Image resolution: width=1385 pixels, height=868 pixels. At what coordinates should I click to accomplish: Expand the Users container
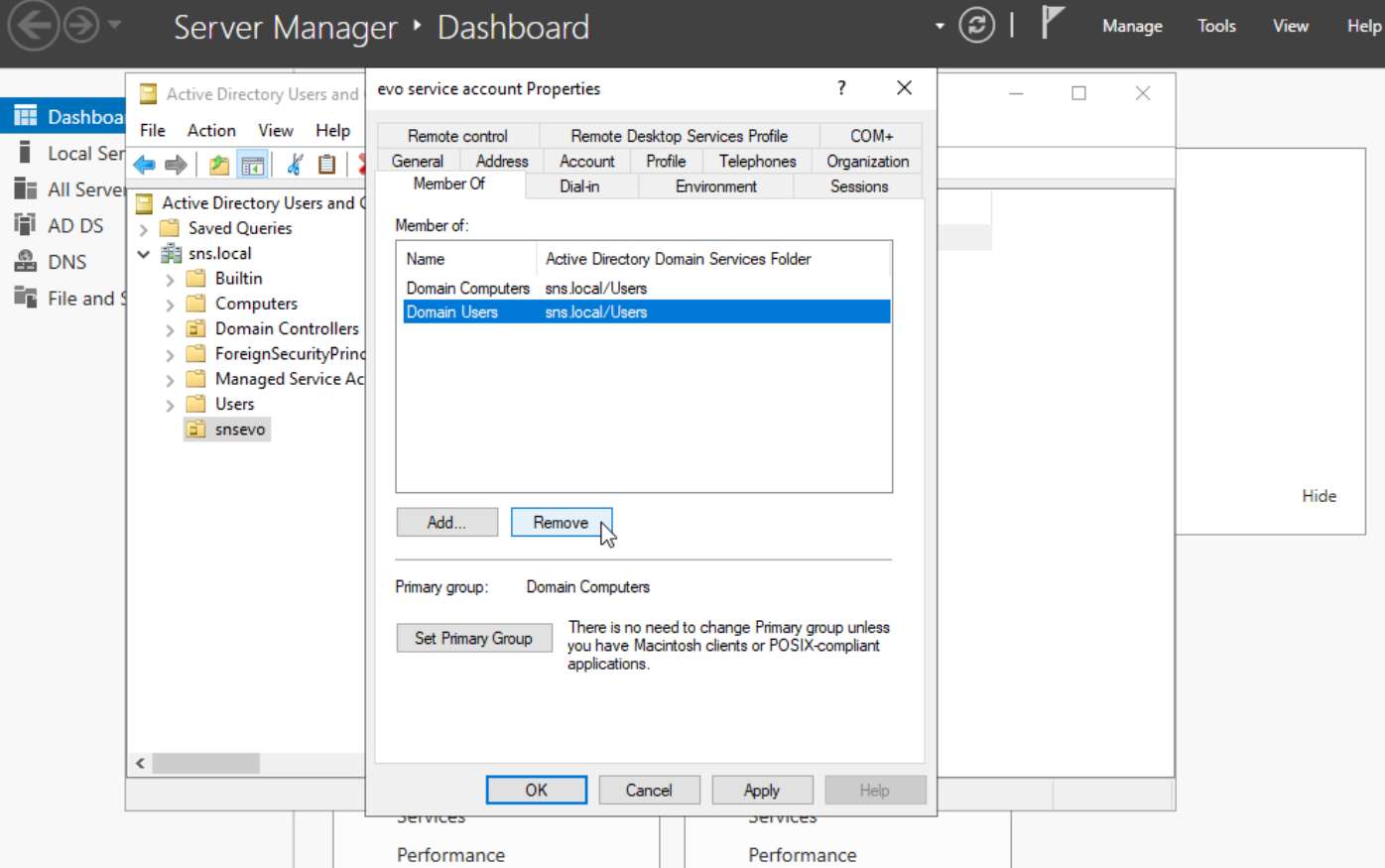(x=170, y=405)
